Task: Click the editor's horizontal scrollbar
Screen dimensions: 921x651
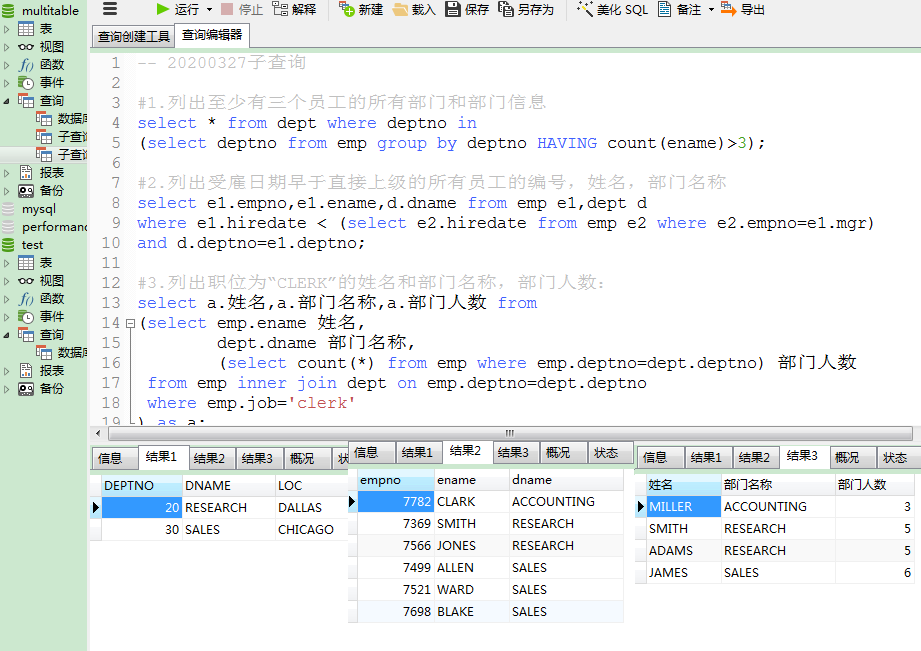Action: 508,433
